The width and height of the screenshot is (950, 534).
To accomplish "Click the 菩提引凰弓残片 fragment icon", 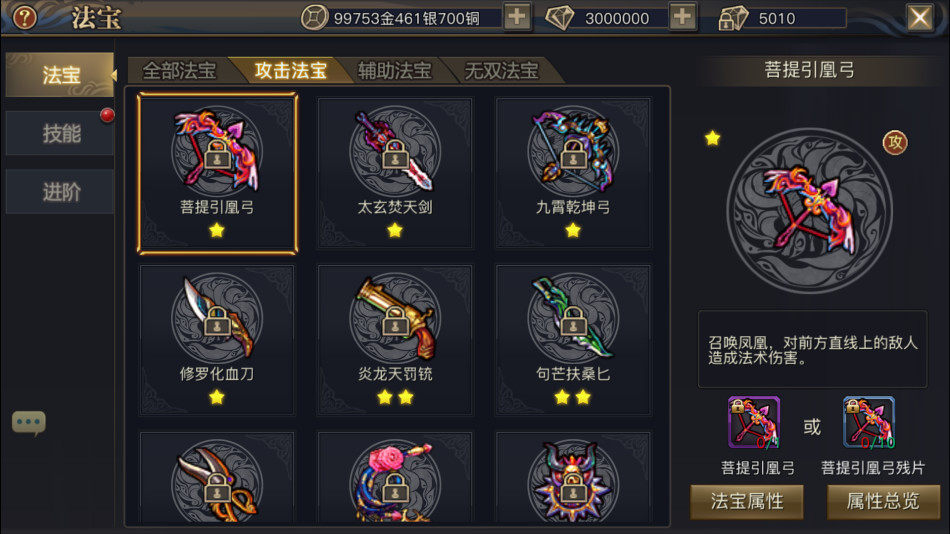I will point(869,422).
